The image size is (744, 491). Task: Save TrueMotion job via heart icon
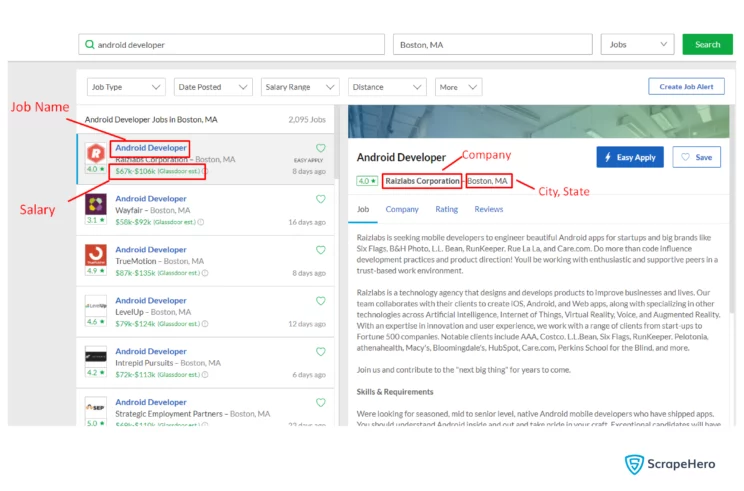[x=321, y=250]
